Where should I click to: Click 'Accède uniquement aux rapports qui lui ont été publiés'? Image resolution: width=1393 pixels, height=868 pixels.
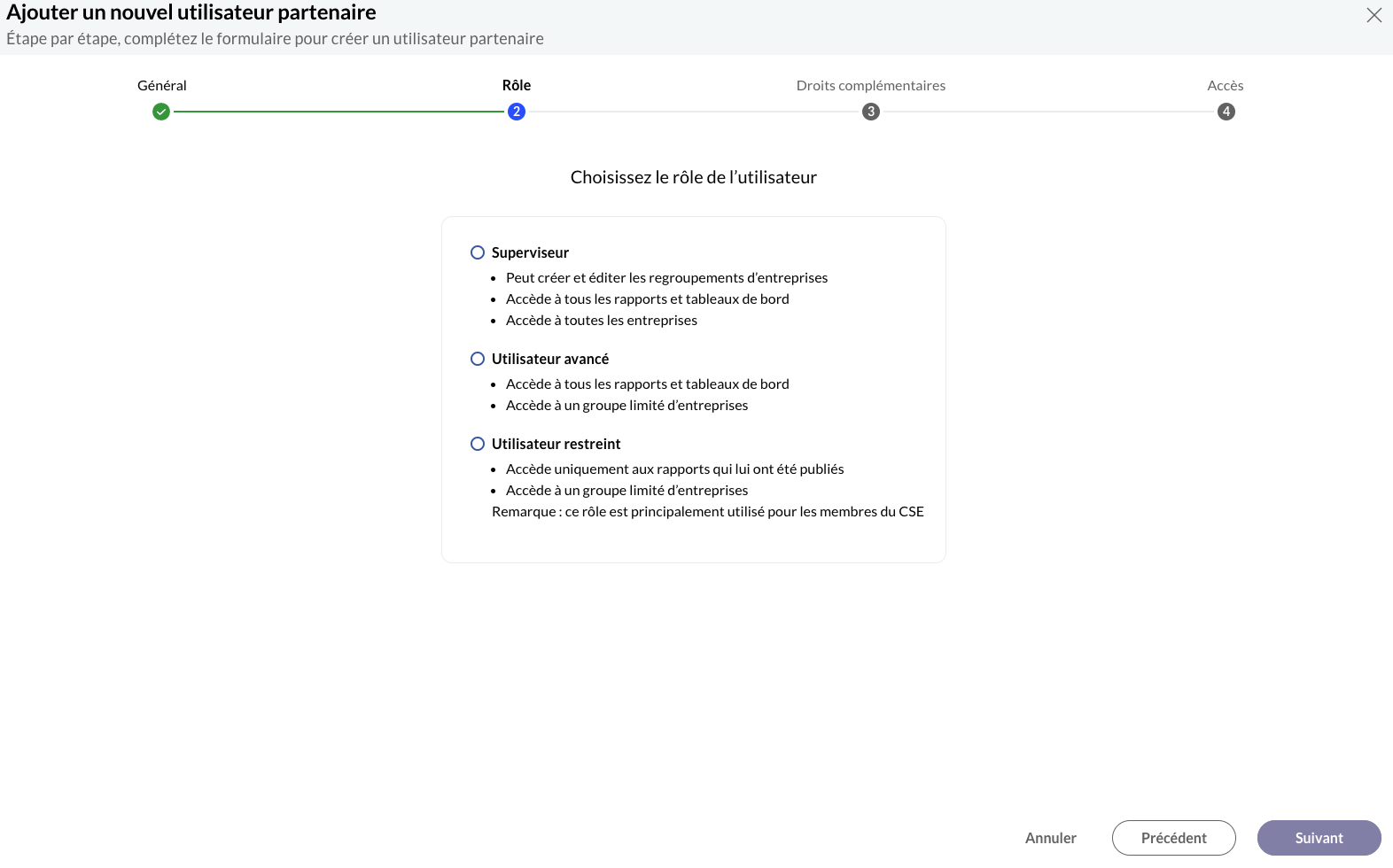point(675,469)
